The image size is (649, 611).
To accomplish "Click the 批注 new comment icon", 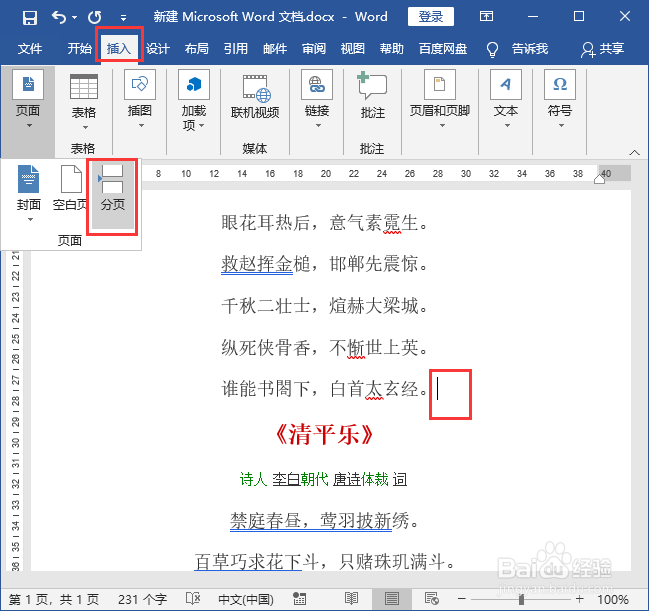I will tap(372, 85).
